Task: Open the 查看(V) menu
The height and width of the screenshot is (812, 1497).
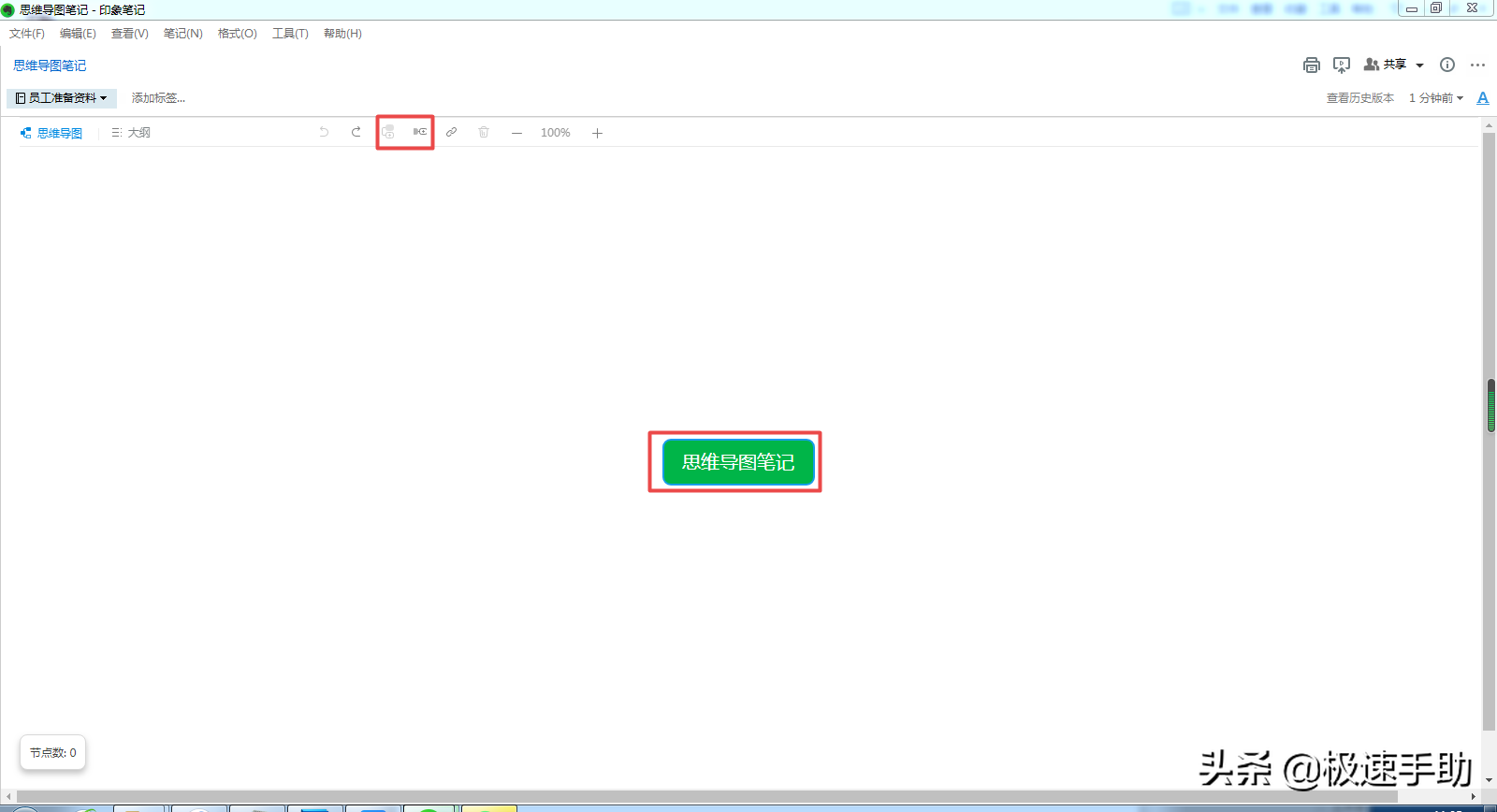Action: tap(130, 34)
